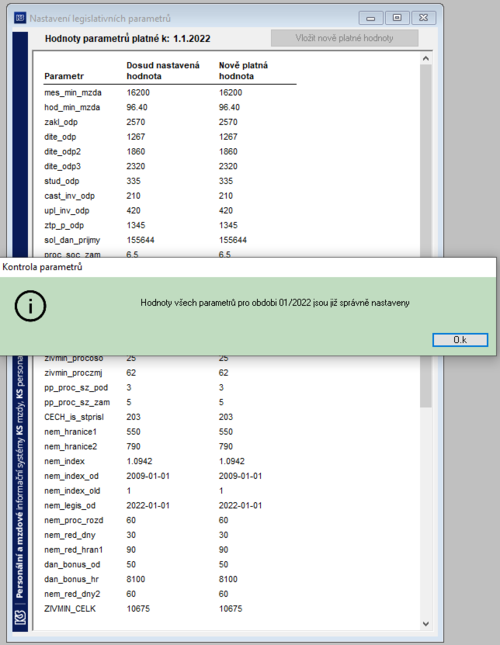Click the new value 8100 for dan_bonus_hr
Screen dimensions: 500x645
click(x=228, y=580)
